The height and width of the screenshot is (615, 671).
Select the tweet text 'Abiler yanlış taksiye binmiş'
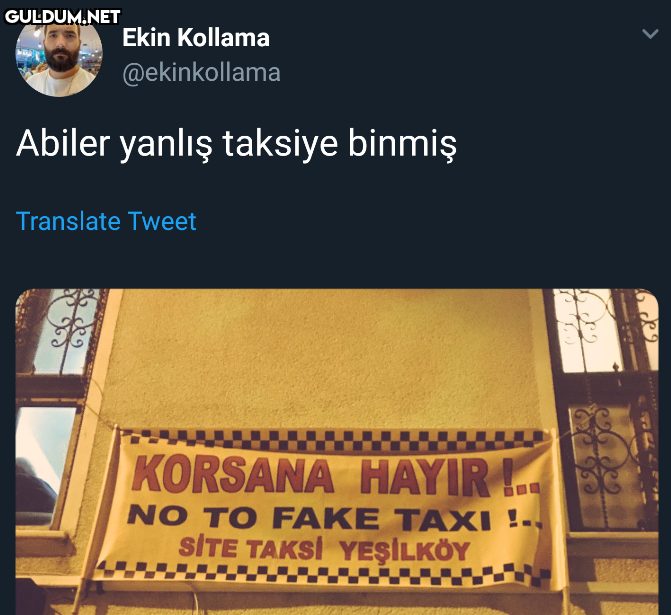236,144
